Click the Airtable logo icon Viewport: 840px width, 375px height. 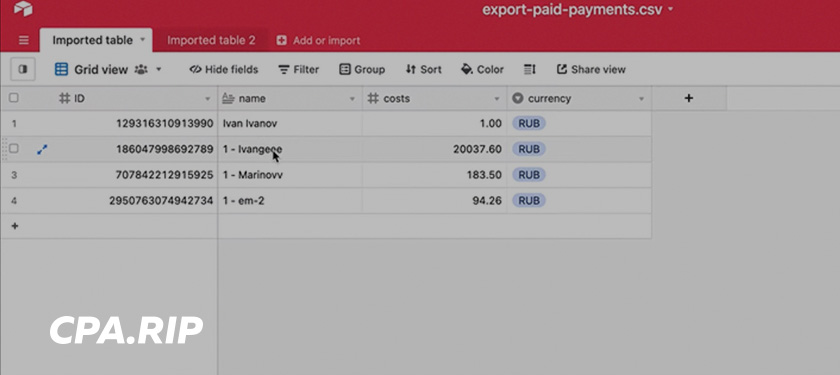pos(23,8)
